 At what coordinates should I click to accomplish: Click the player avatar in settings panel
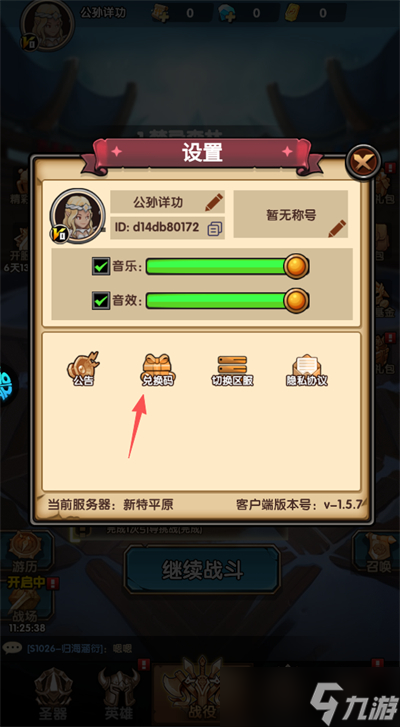coord(77,215)
